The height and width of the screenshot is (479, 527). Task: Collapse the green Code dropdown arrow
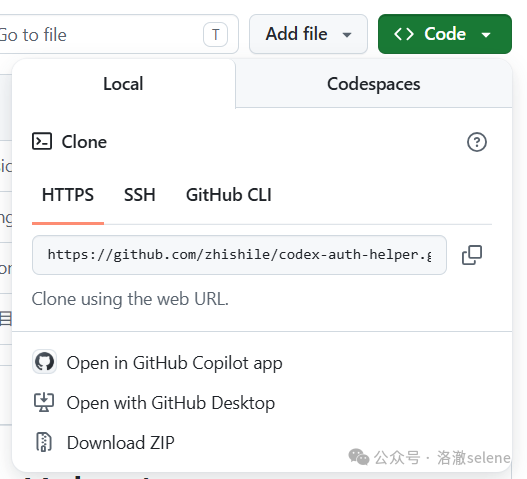pyautogui.click(x=486, y=35)
